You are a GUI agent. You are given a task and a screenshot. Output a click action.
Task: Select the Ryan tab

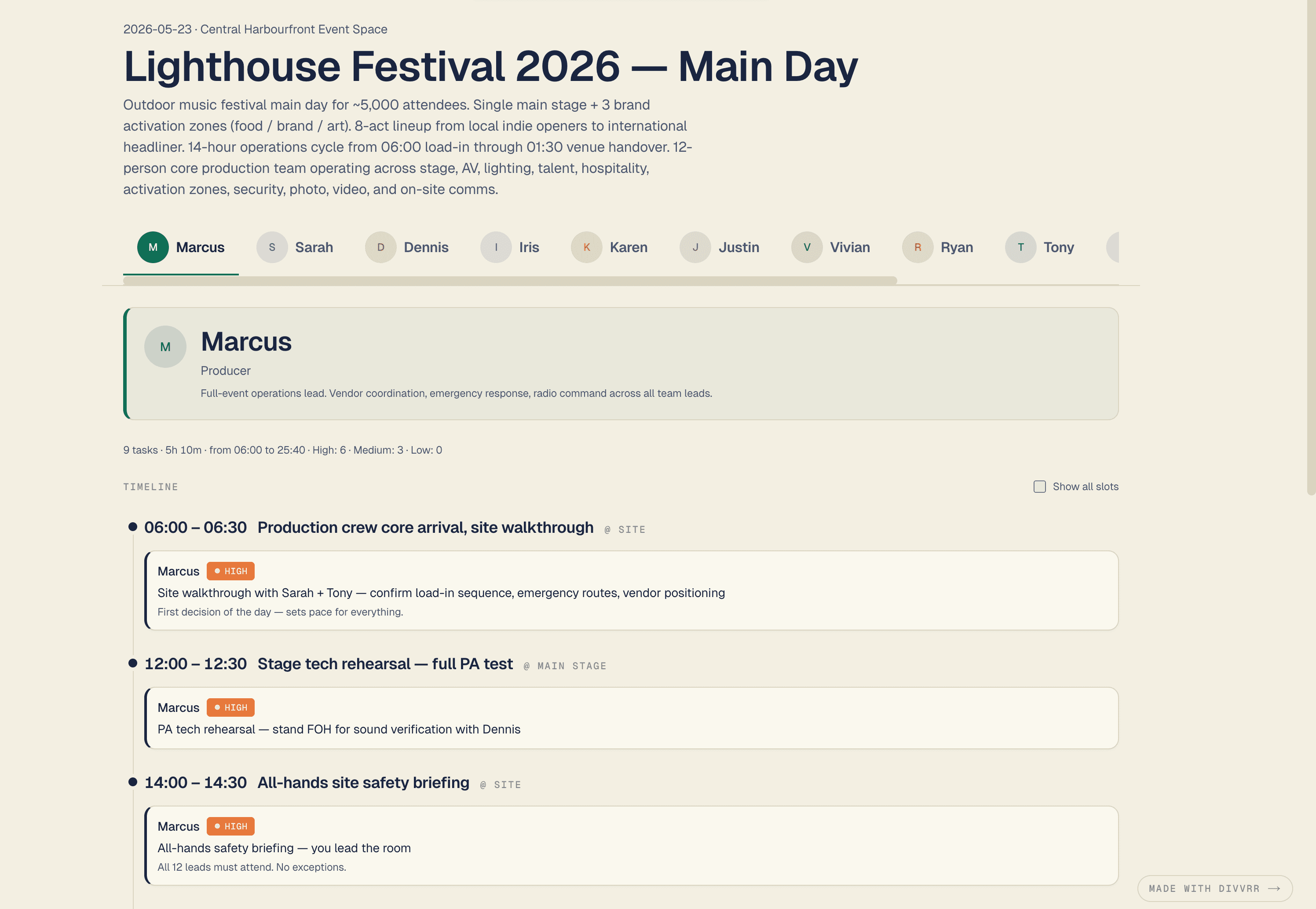938,247
